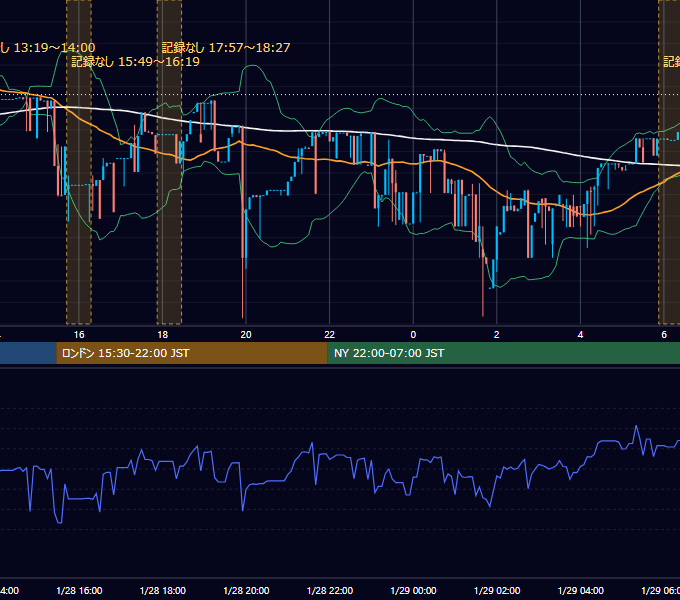Click the hour label 16 on upper axis
The image size is (680, 600).
click(x=79, y=335)
